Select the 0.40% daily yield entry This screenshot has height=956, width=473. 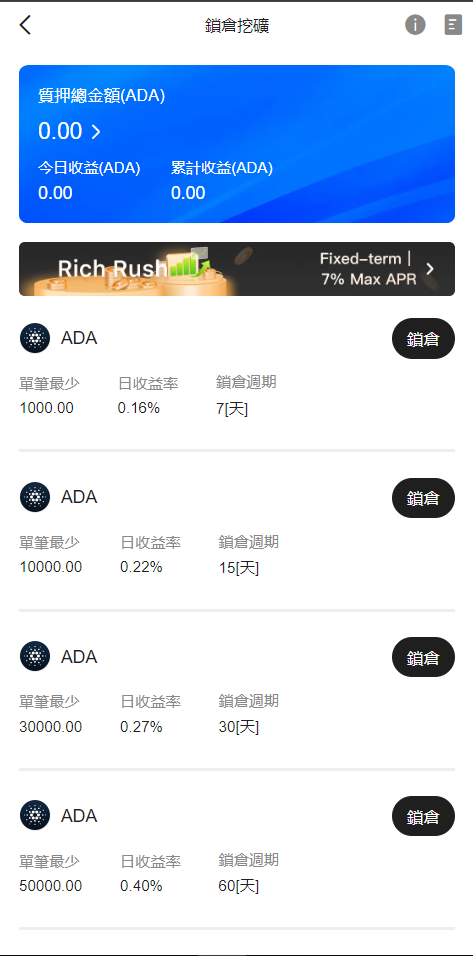click(141, 886)
